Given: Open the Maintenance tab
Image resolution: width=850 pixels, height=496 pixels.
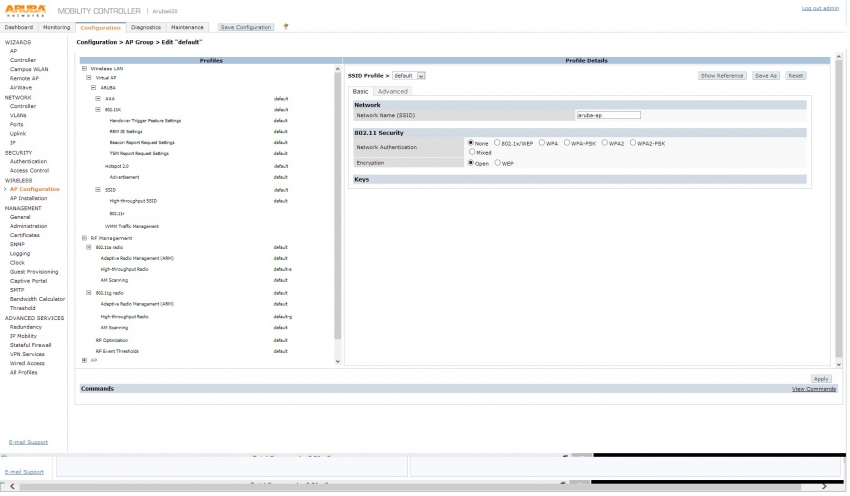Looking at the screenshot, I should tap(187, 27).
